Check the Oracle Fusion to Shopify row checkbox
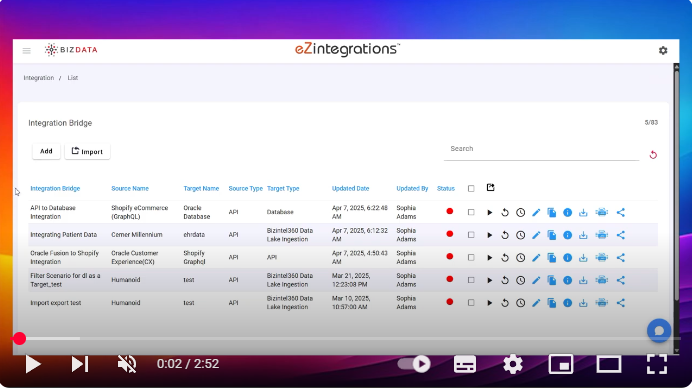 [x=471, y=258]
